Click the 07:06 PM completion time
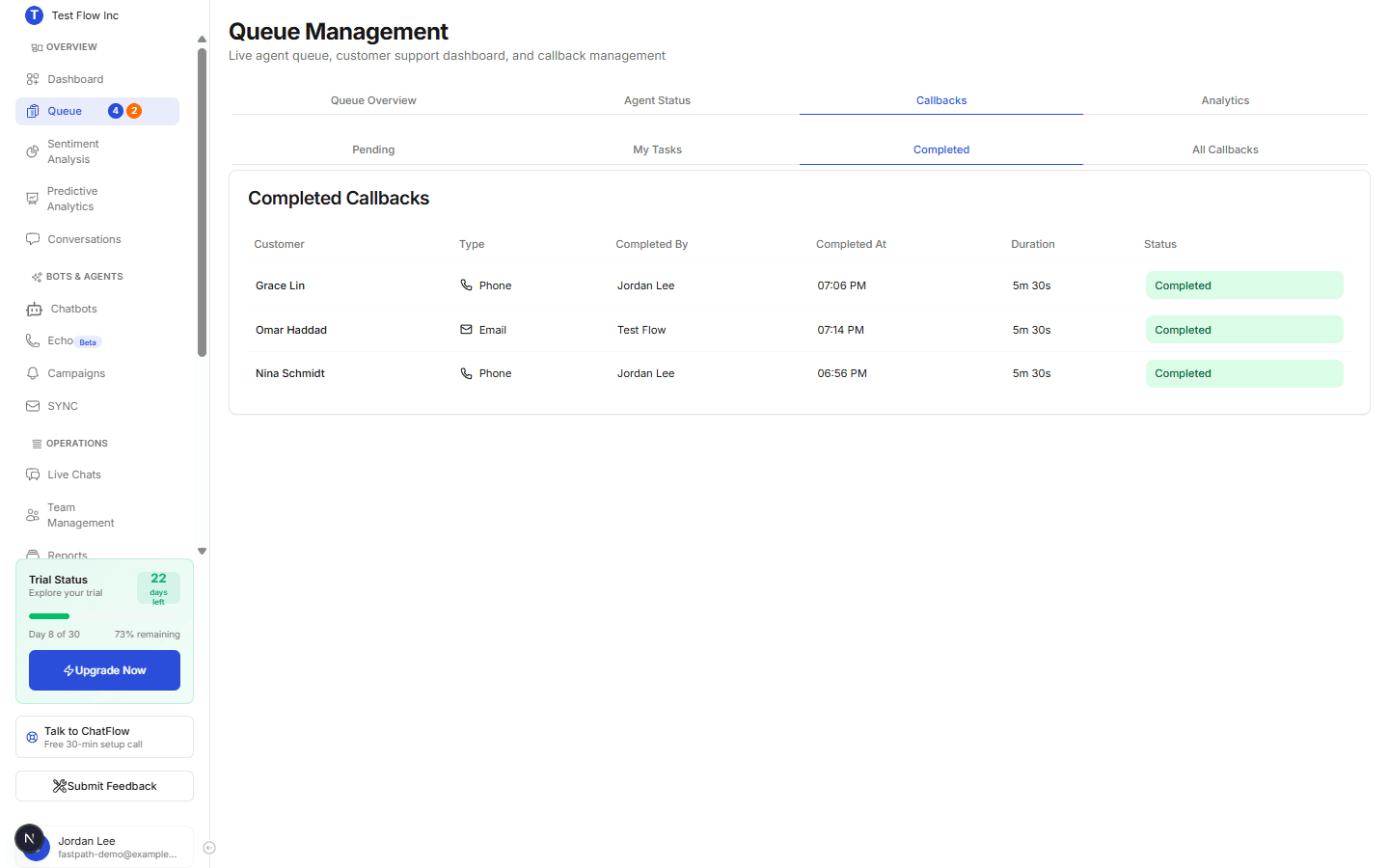The image size is (1389, 868). 842,285
